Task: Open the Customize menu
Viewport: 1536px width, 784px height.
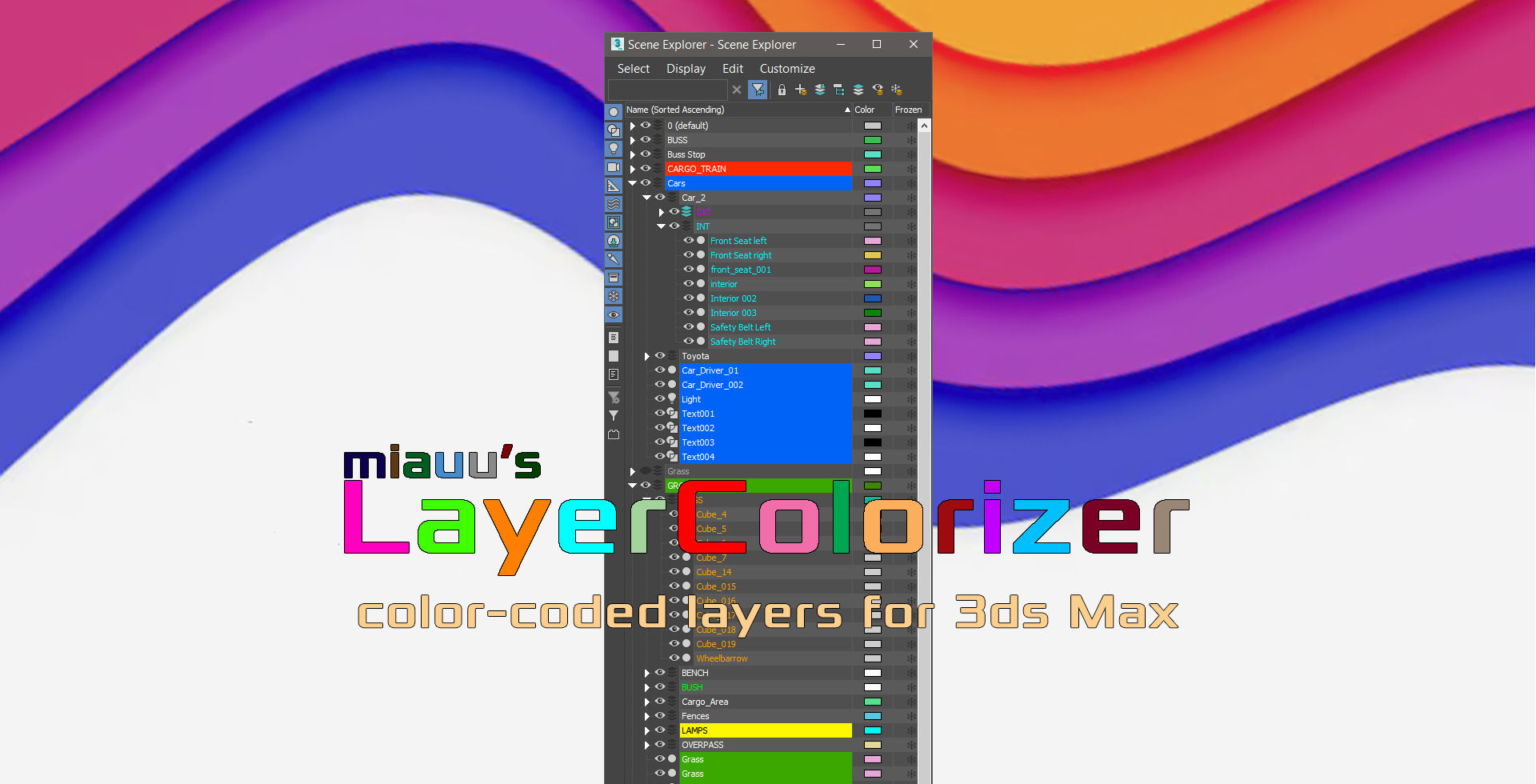Action: coord(786,69)
